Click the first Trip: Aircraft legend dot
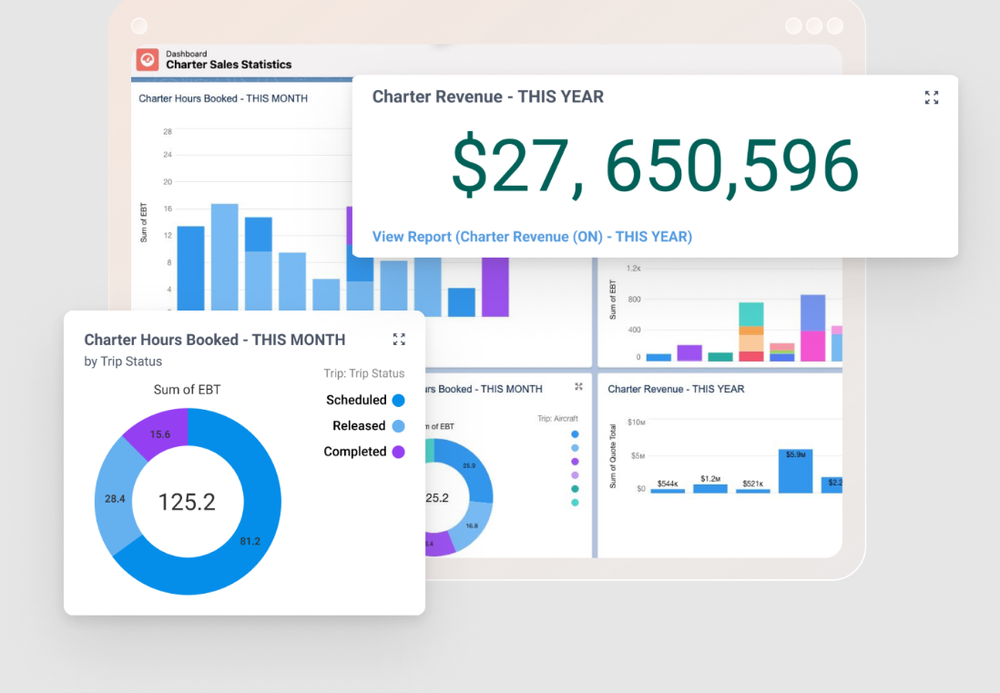Screen dimensions: 1000x693 (575, 434)
